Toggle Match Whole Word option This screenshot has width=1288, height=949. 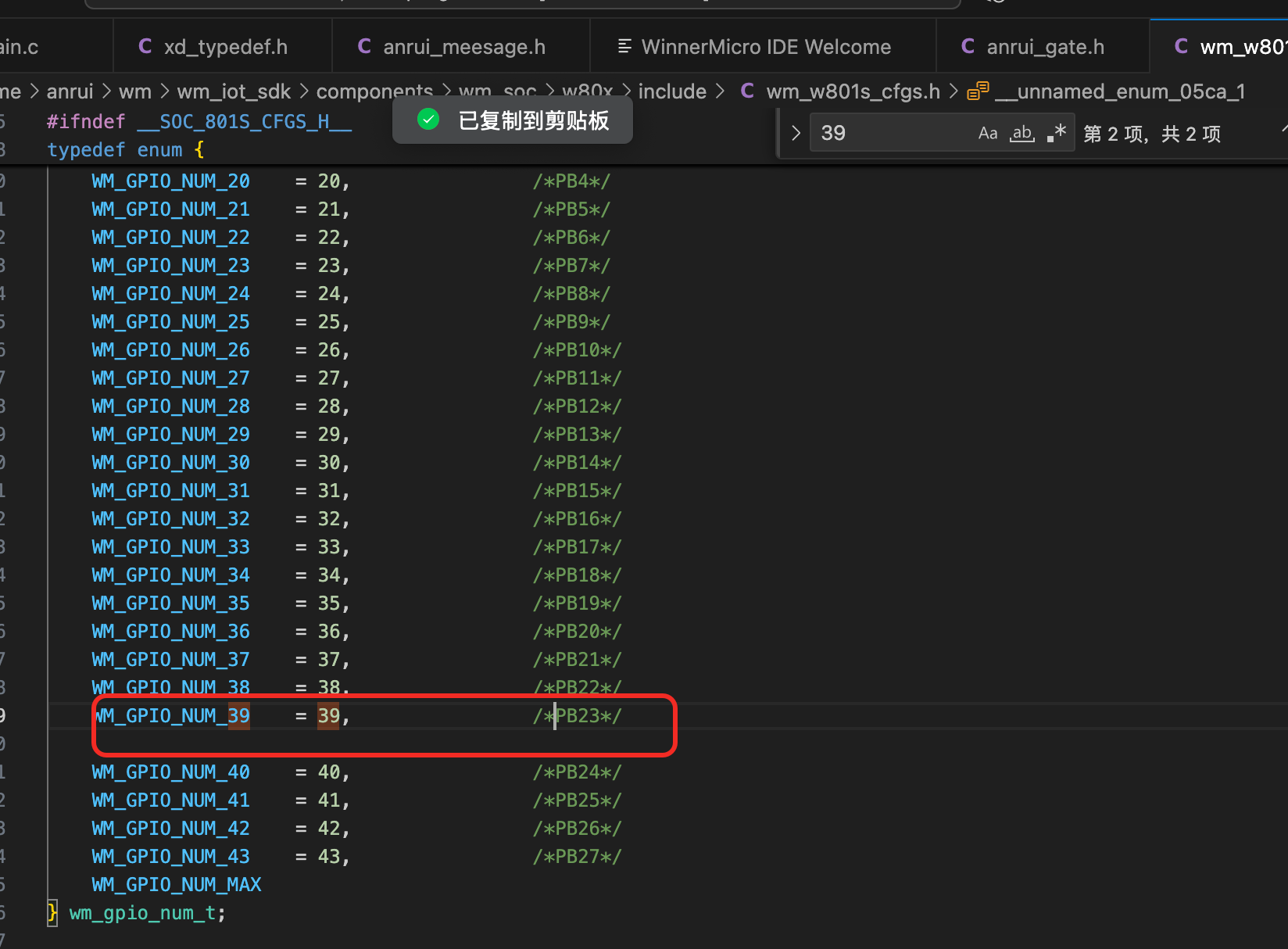(x=1022, y=133)
